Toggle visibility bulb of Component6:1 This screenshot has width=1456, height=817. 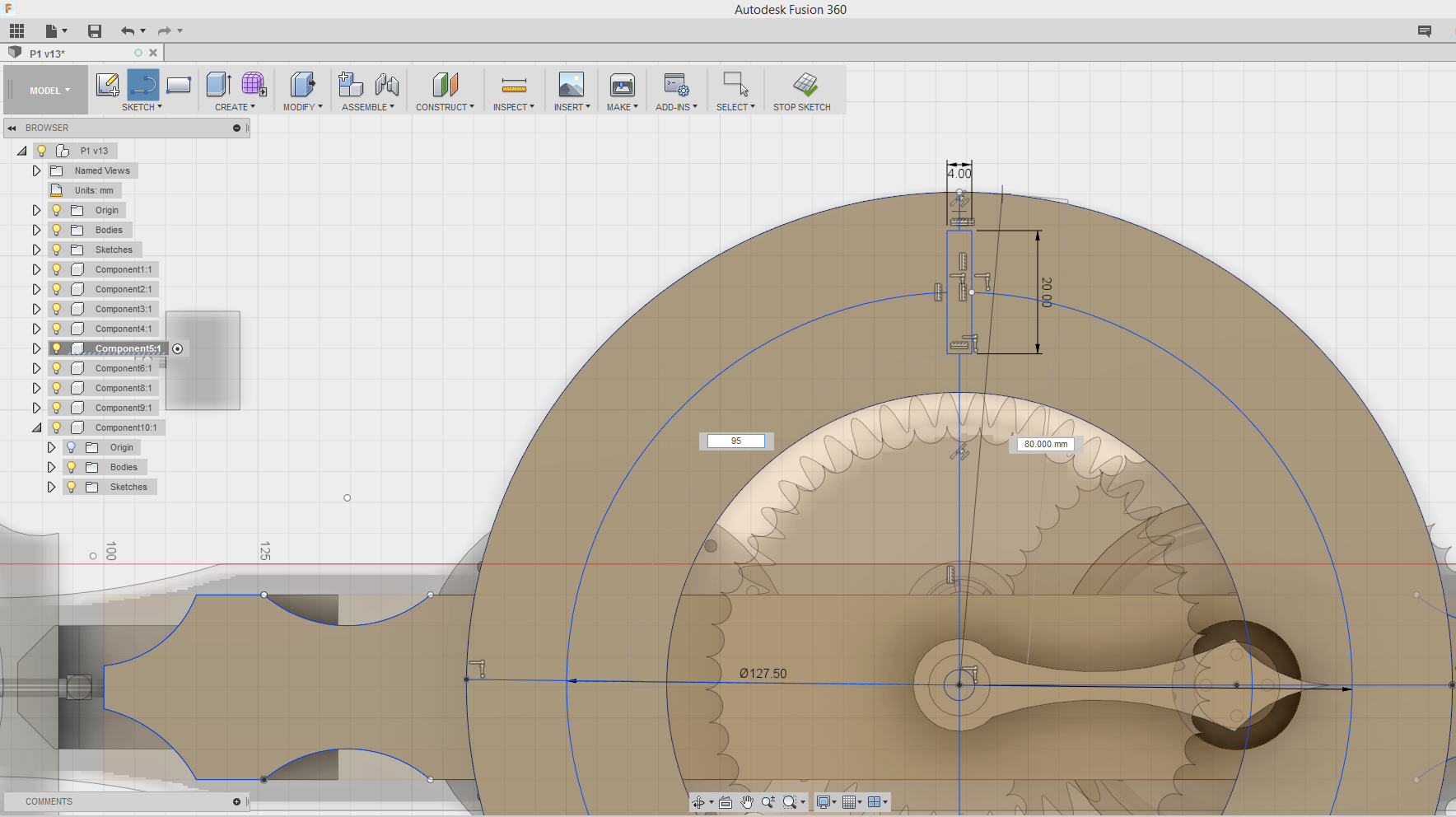(x=56, y=368)
